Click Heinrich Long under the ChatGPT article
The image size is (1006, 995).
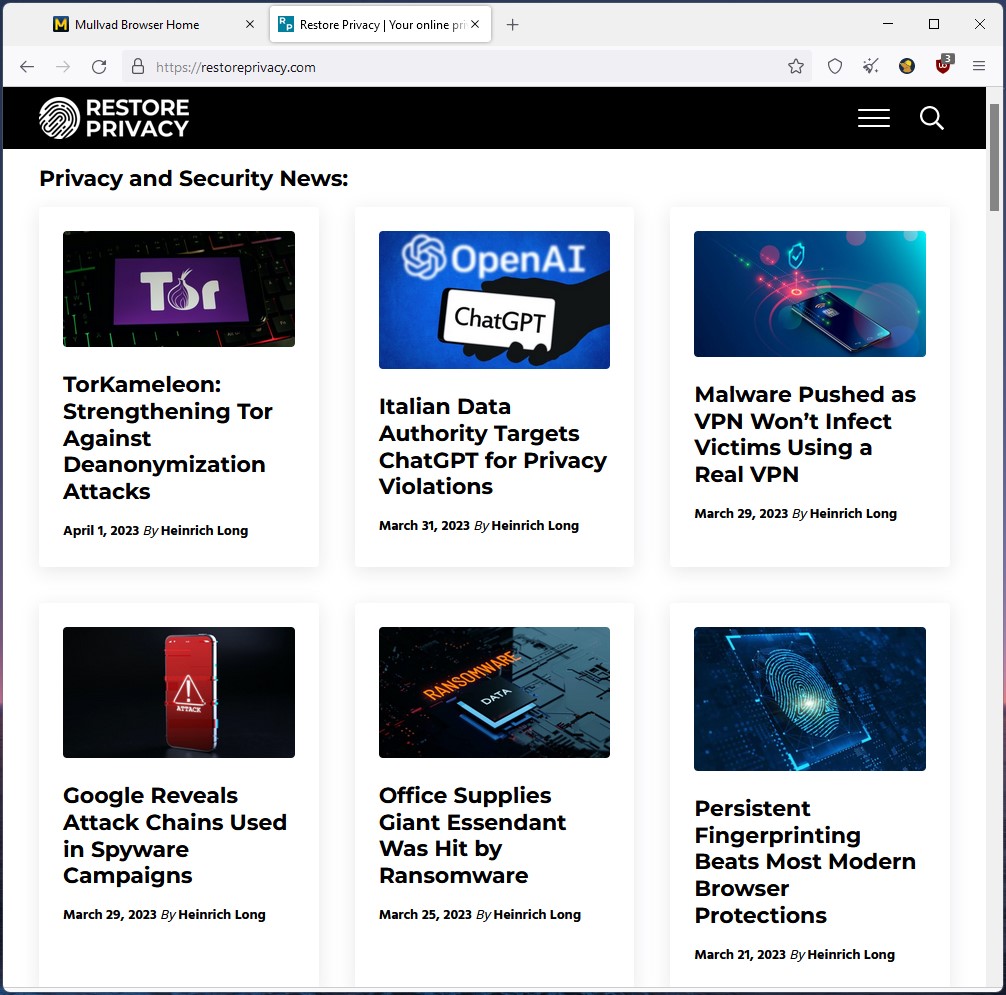click(x=535, y=525)
